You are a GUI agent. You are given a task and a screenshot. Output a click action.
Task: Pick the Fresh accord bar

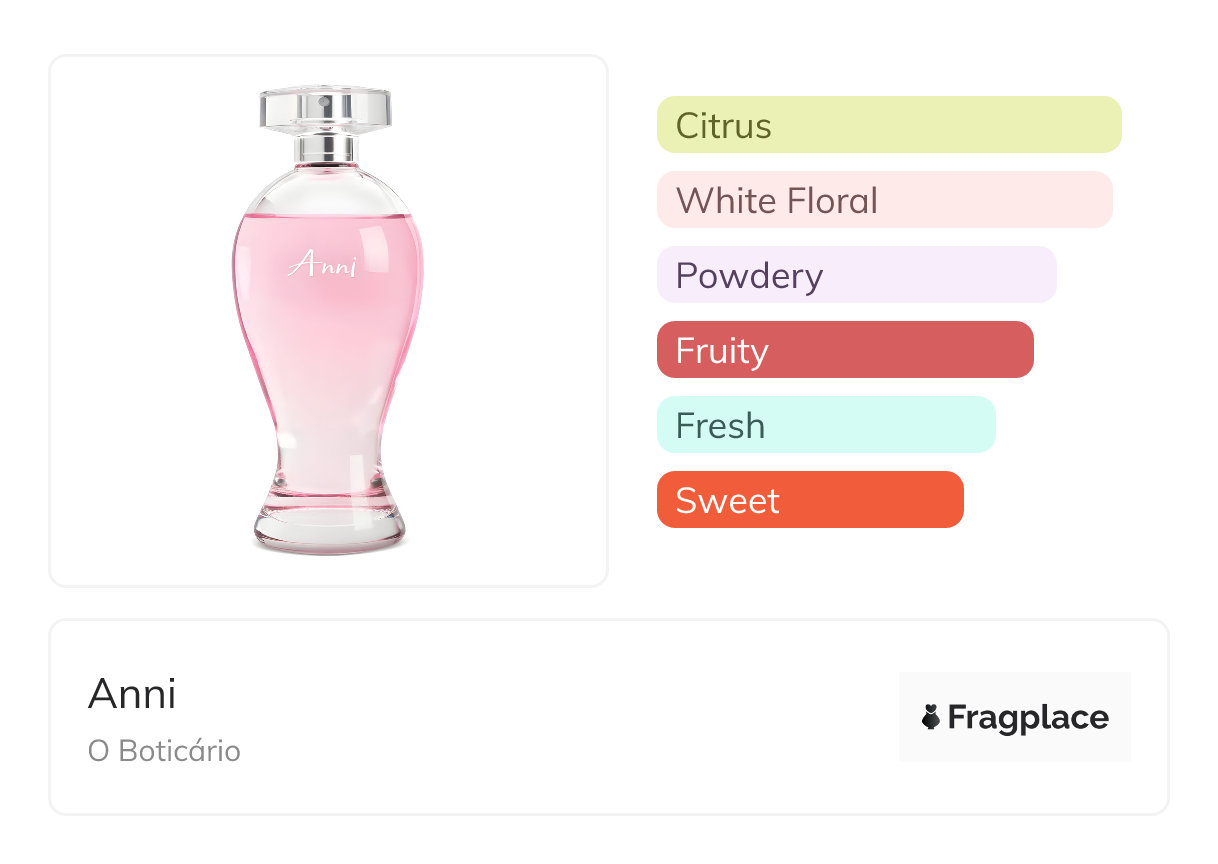[x=825, y=425]
